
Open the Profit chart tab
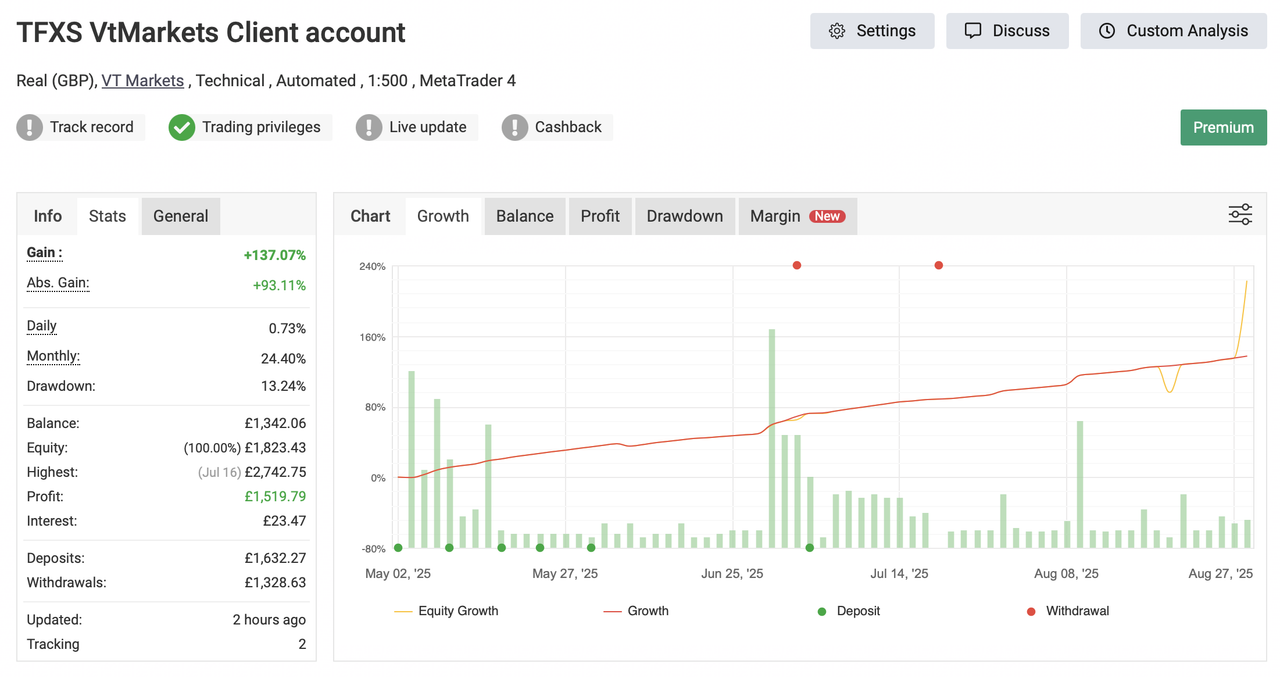[x=600, y=216]
